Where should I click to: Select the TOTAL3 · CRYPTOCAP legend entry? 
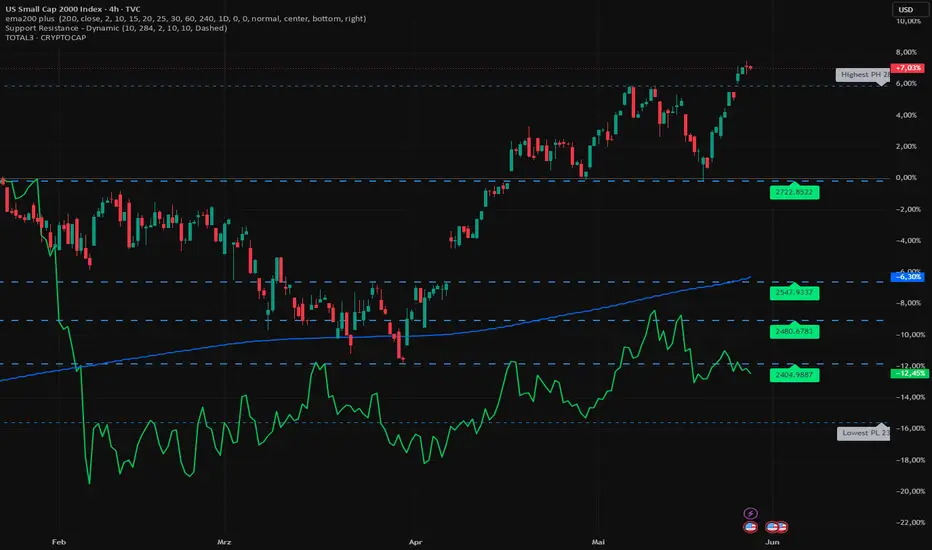click(46, 37)
